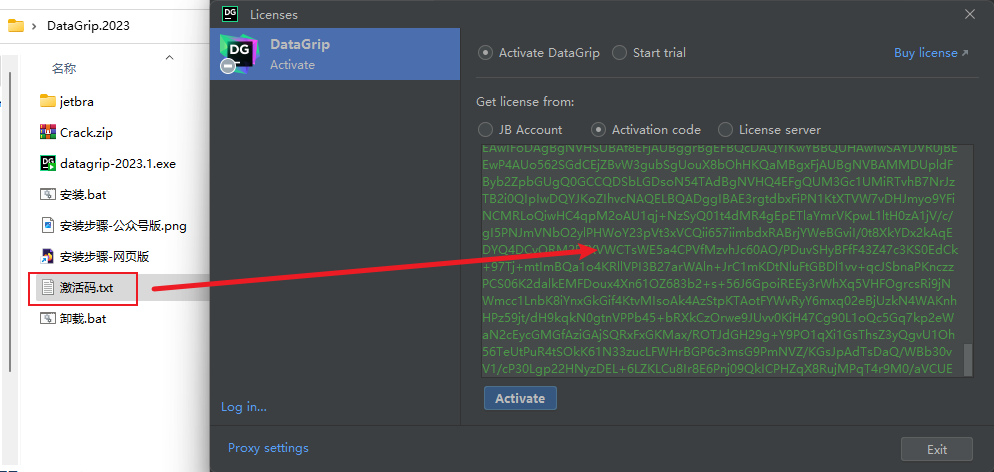The width and height of the screenshot is (994, 472).
Task: Open the Buy license link
Action: point(931,53)
